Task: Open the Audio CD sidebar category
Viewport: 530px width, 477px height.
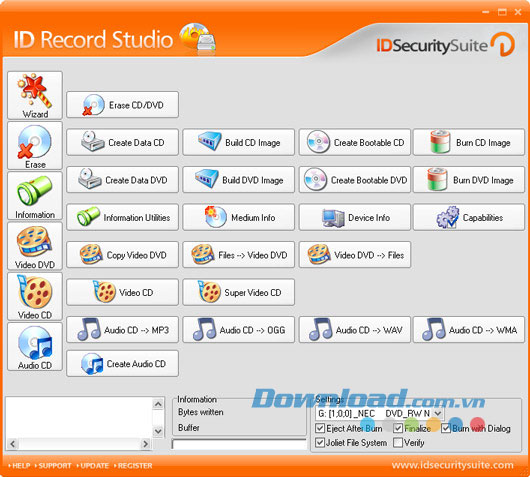Action: point(35,347)
